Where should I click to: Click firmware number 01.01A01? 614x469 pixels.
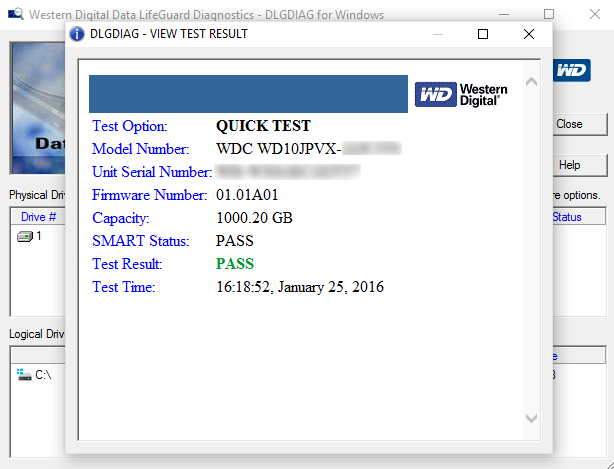[x=247, y=195]
